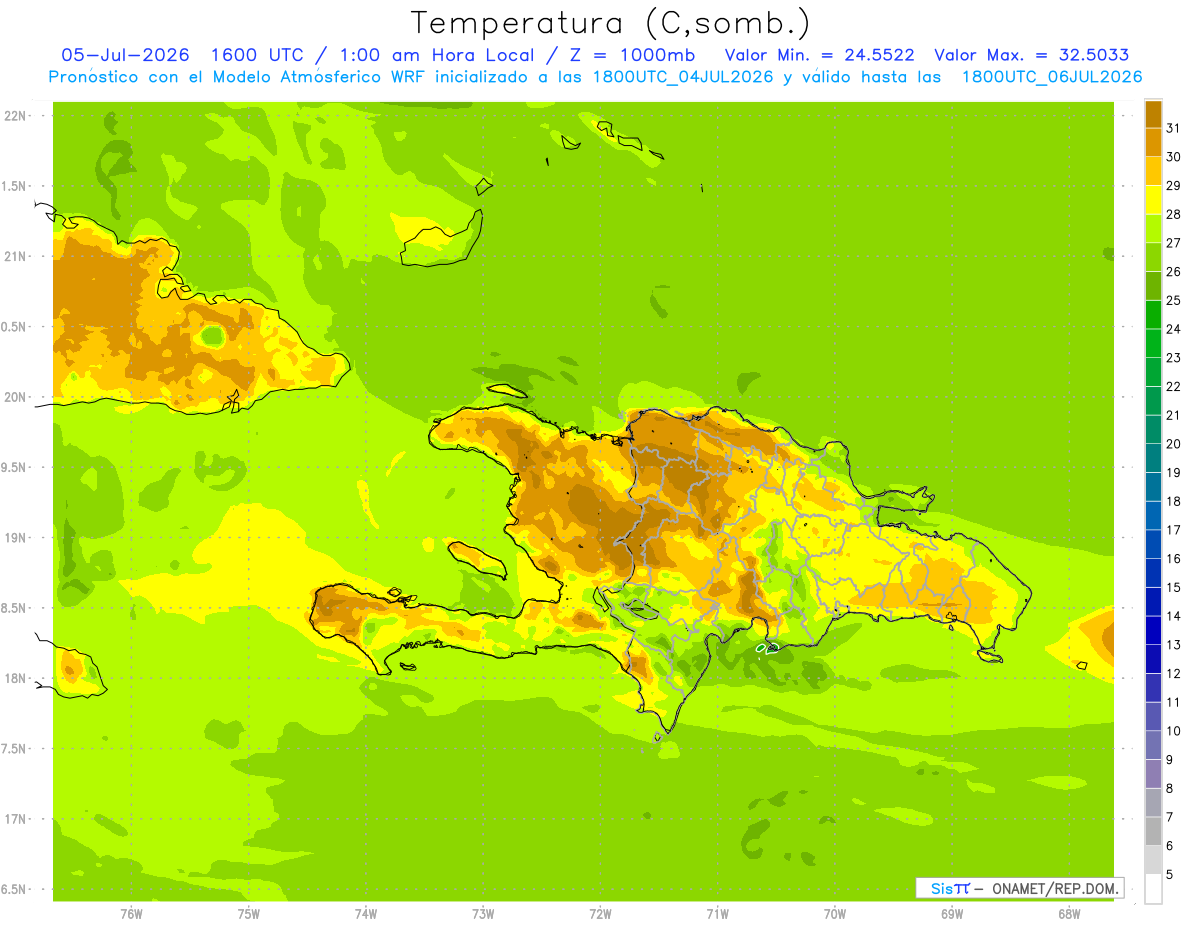Click 'Valor Min. = 24.5522'
Screen dimensions: 1200x927
pyautogui.click(x=819, y=55)
